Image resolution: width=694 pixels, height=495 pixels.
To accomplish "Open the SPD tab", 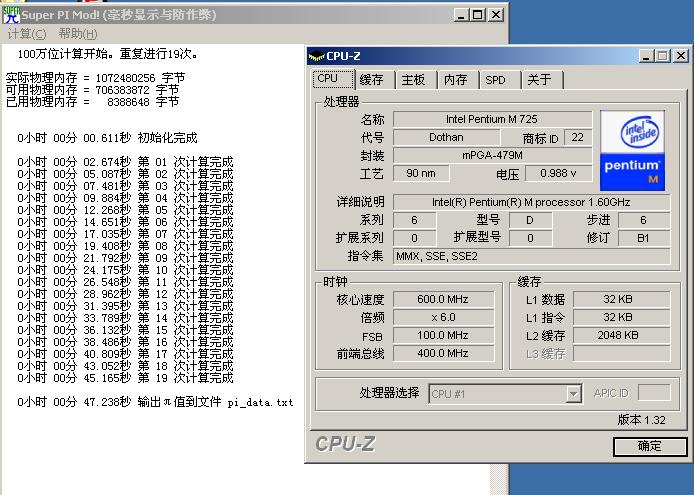I will [496, 80].
